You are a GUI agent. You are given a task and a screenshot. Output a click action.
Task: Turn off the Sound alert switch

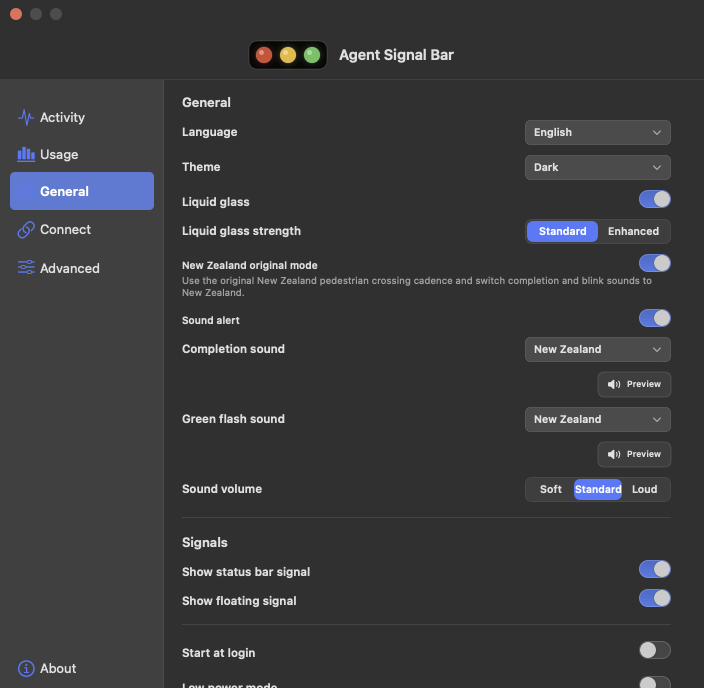click(655, 318)
